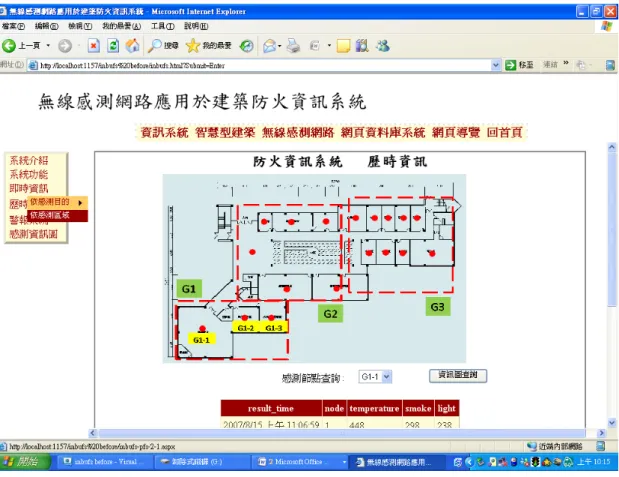Open the Search magnifier tool
Image resolution: width=619 pixels, height=477 pixels.
(163, 46)
